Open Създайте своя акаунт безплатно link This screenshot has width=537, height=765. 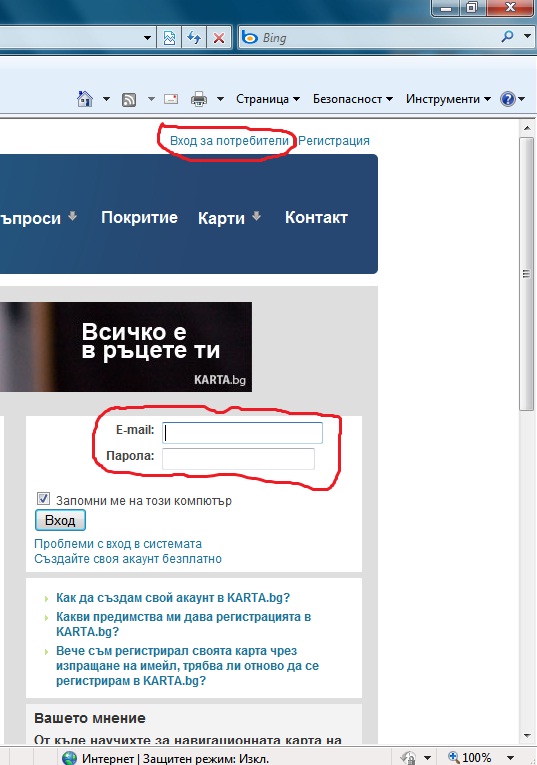pos(128,559)
